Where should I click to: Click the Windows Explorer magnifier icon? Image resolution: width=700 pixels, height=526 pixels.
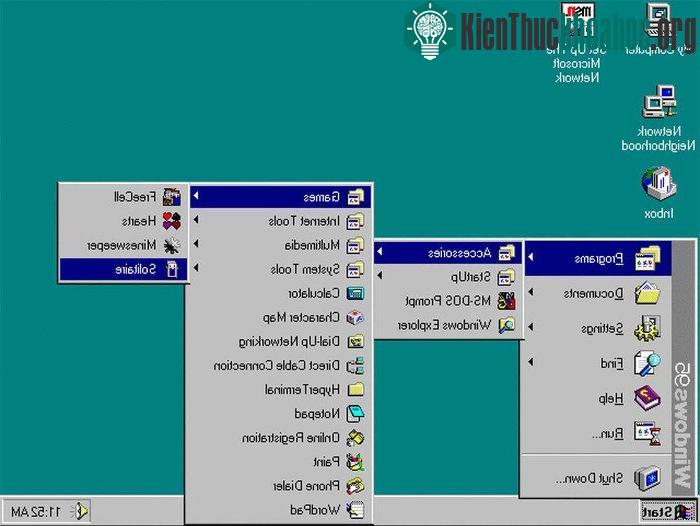coord(507,326)
